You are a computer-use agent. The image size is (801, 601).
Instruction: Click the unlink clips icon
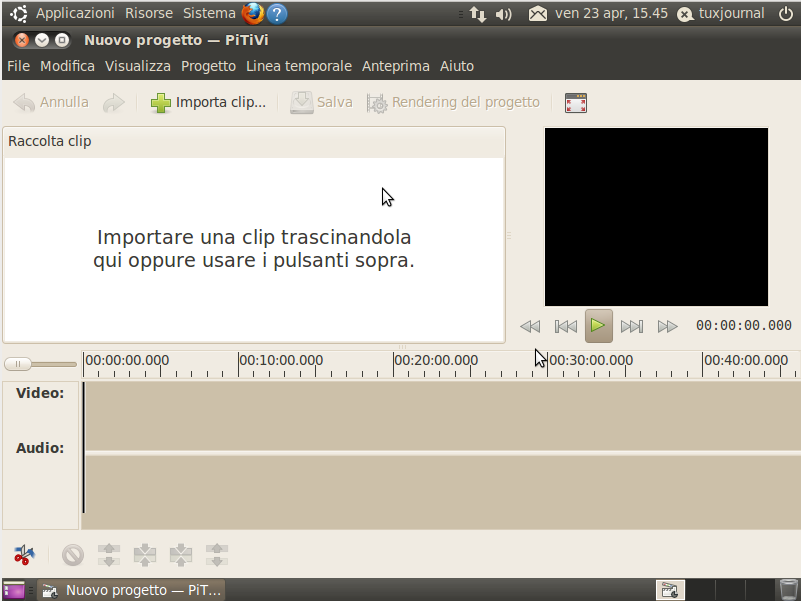[109, 555]
